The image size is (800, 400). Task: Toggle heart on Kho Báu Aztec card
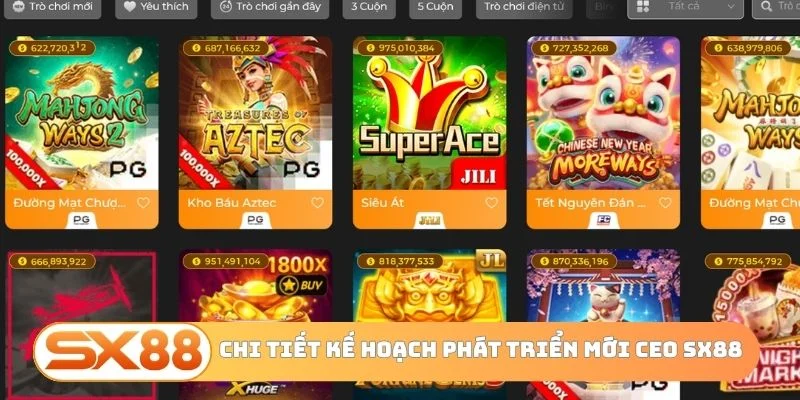click(317, 203)
